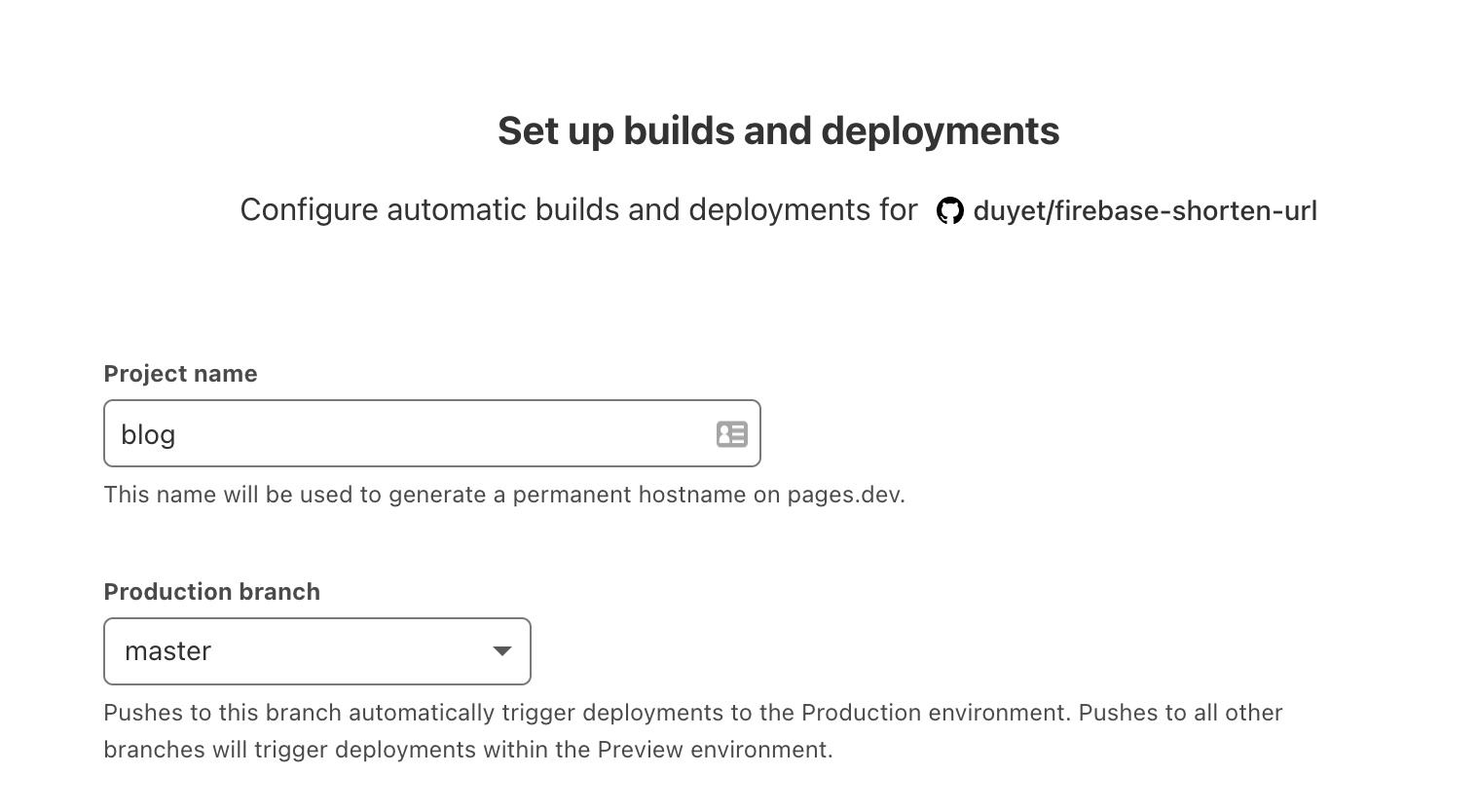Click 'This name will be used' hint text
The image size is (1478, 812).
tap(229, 495)
